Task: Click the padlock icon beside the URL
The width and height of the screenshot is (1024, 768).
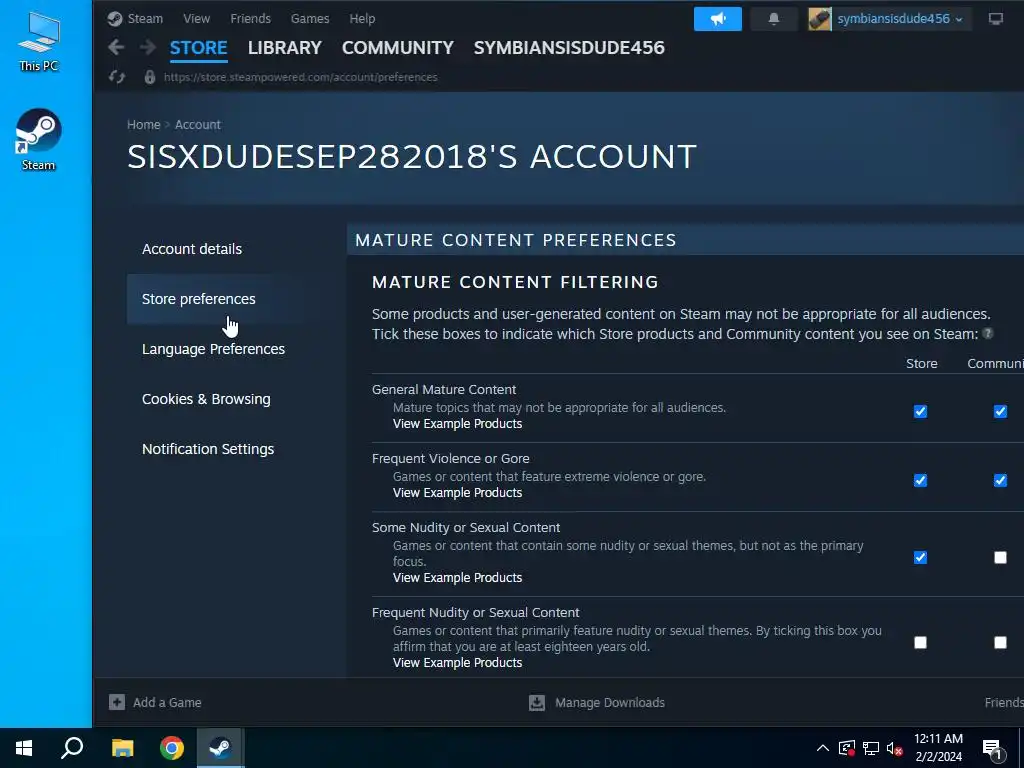Action: tap(150, 77)
